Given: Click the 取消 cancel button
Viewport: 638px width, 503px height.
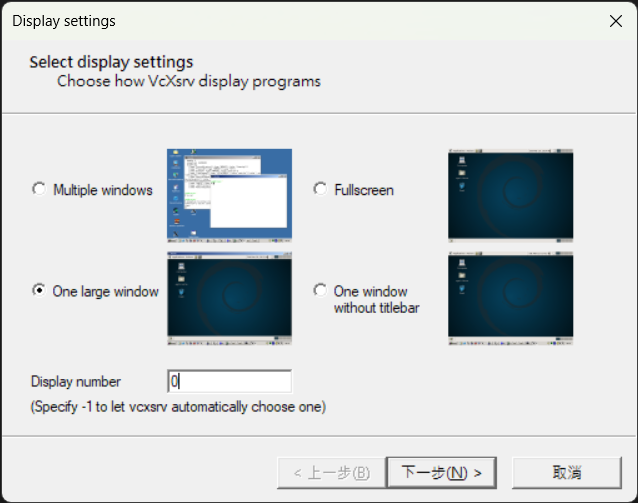Looking at the screenshot, I should click(567, 472).
